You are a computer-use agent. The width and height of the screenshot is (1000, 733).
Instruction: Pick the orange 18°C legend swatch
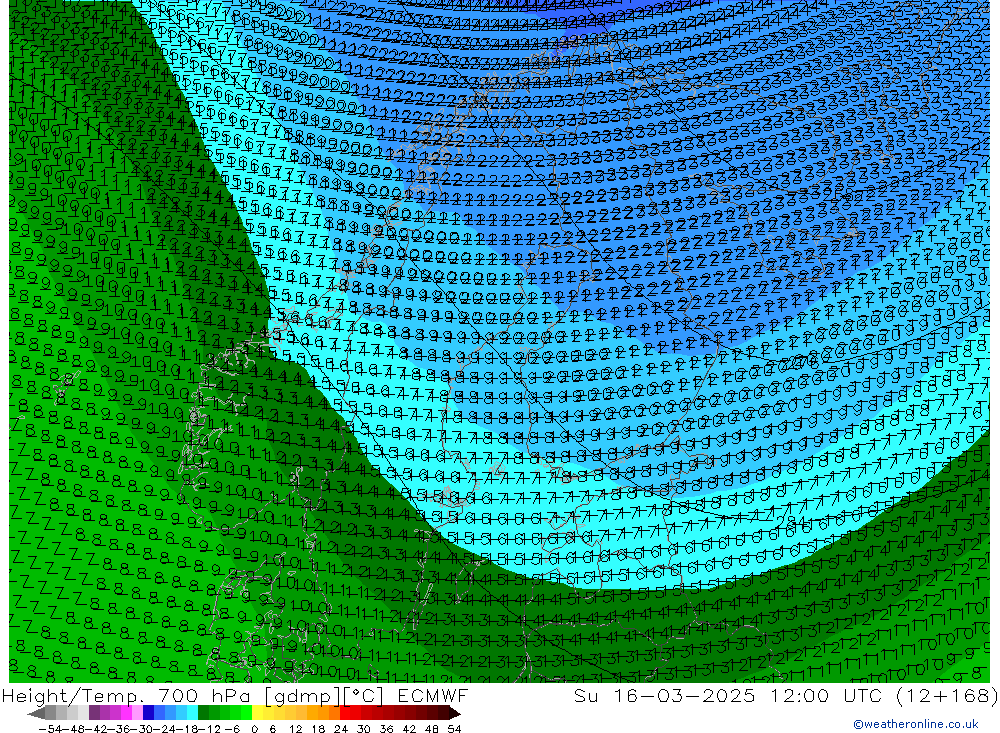point(323,713)
